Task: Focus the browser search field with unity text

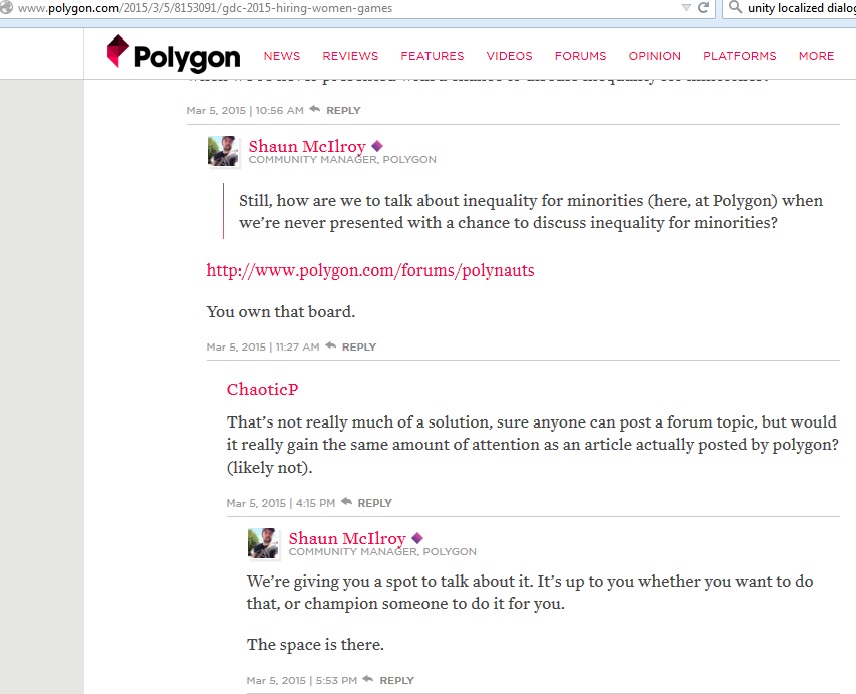Action: coord(801,8)
